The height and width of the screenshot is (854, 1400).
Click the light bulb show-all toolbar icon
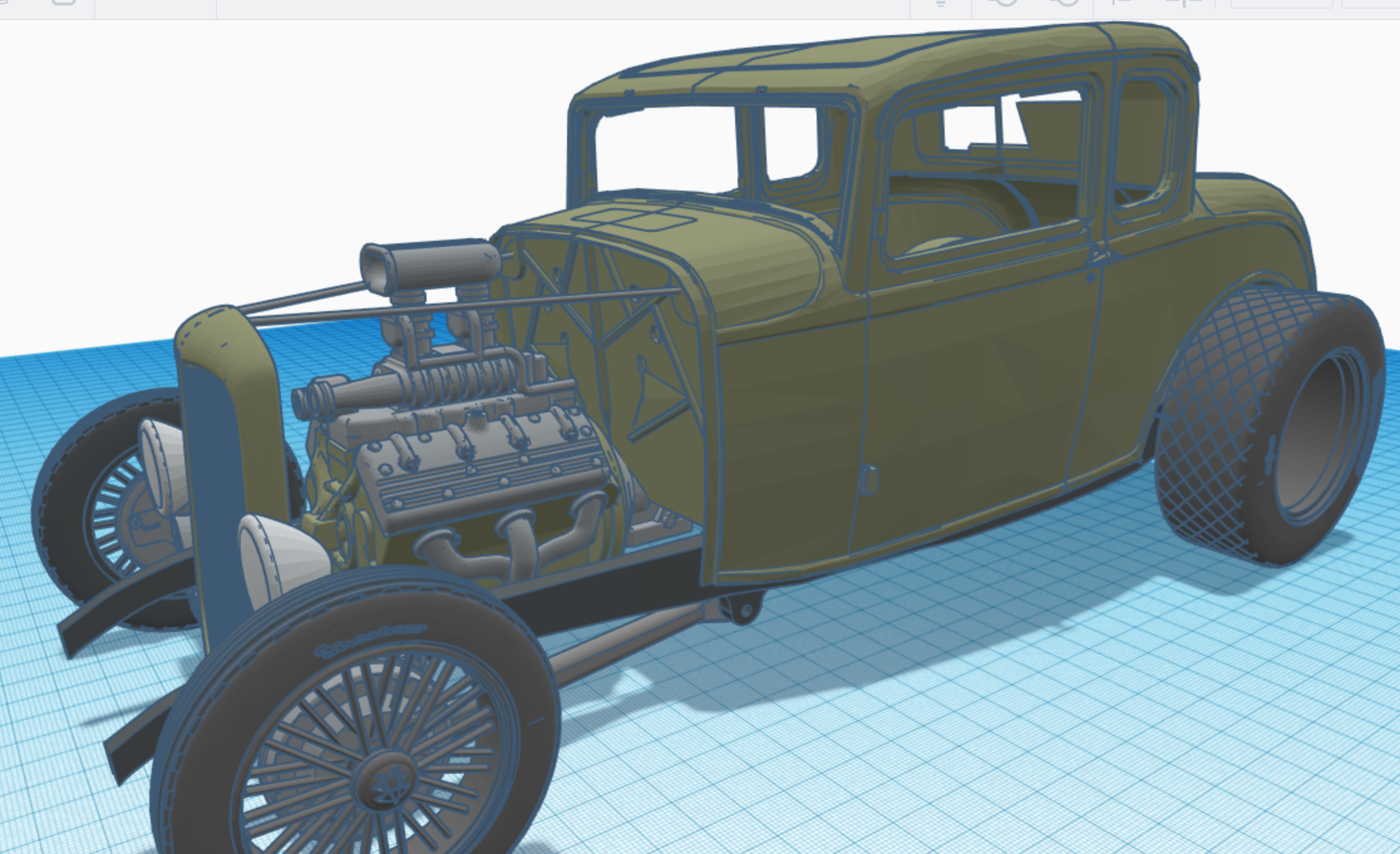940,3
